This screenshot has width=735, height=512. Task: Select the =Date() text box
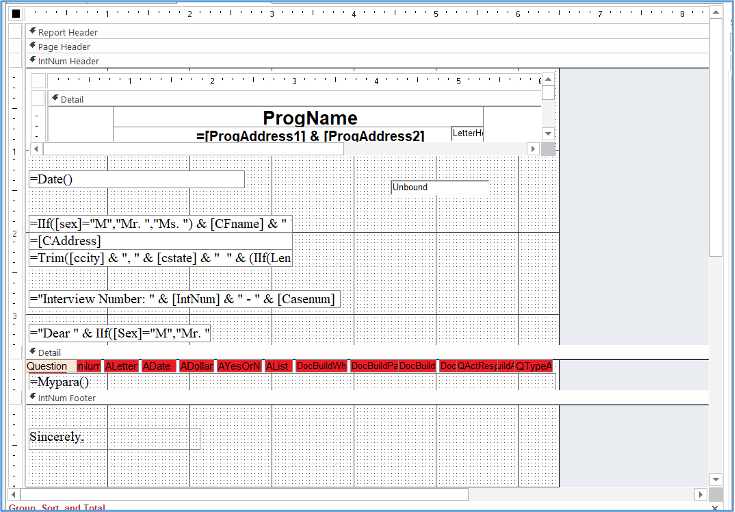coord(136,179)
